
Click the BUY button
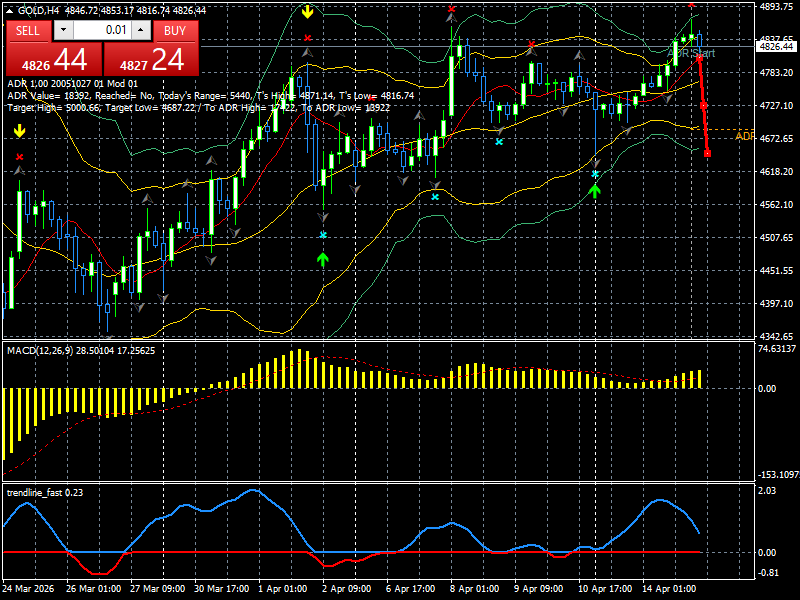175,31
